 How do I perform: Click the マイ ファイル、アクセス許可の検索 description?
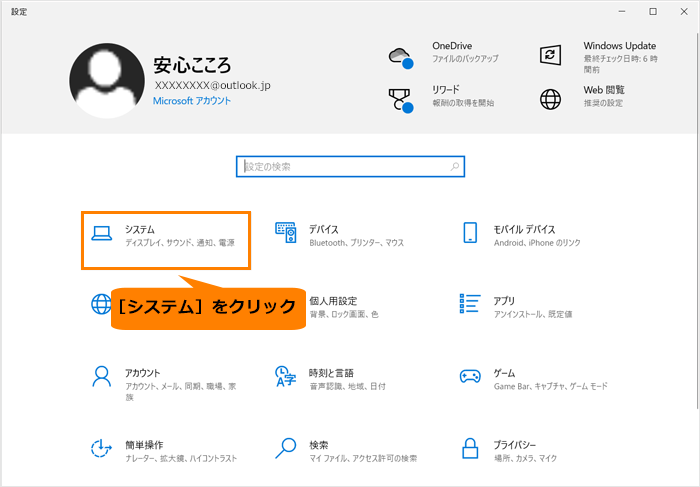[x=363, y=458]
